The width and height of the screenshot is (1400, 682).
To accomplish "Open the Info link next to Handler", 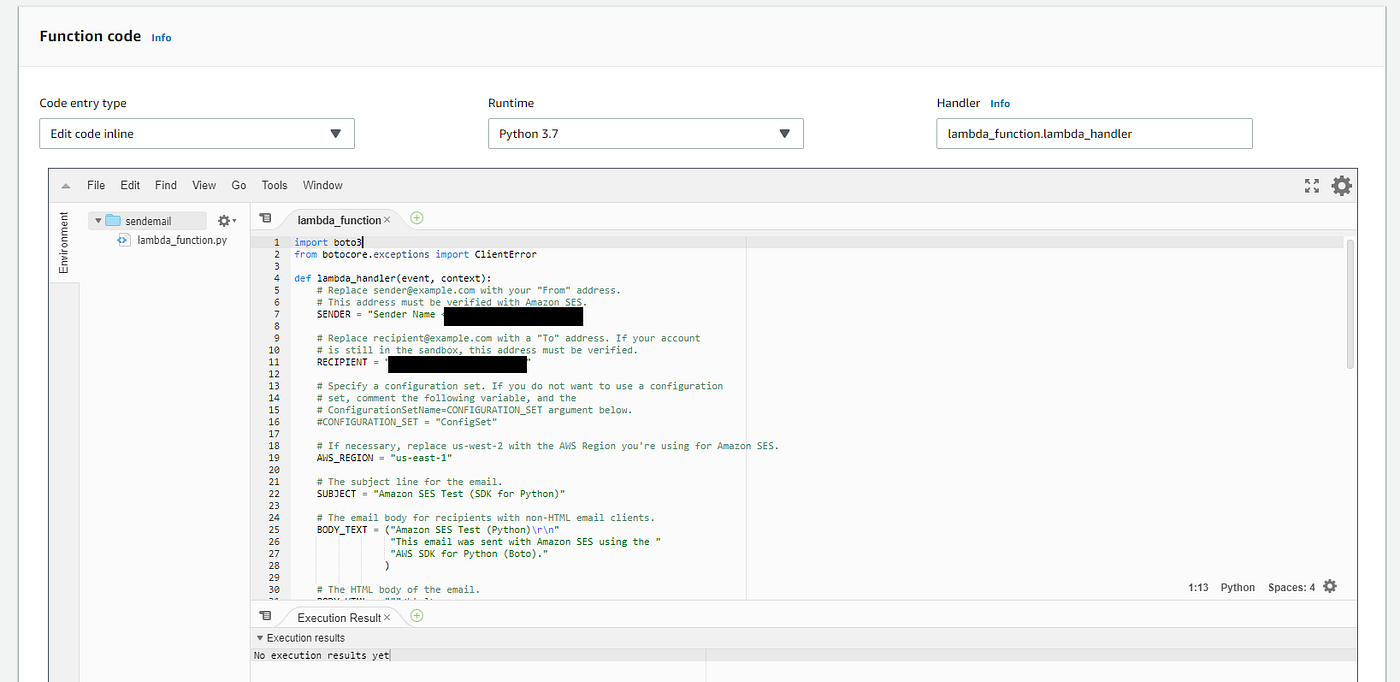I will [1000, 103].
